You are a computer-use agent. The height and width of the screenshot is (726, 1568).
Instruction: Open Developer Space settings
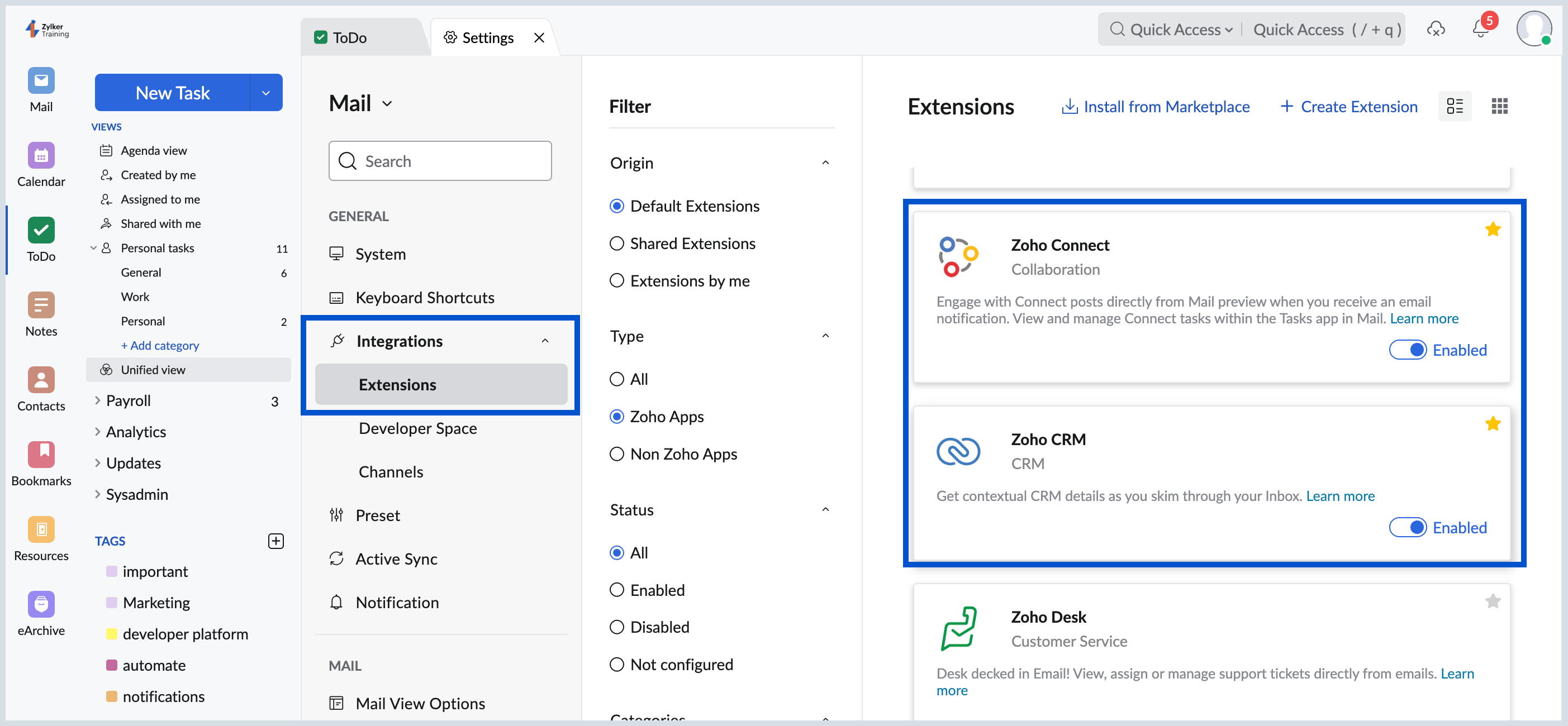click(417, 428)
